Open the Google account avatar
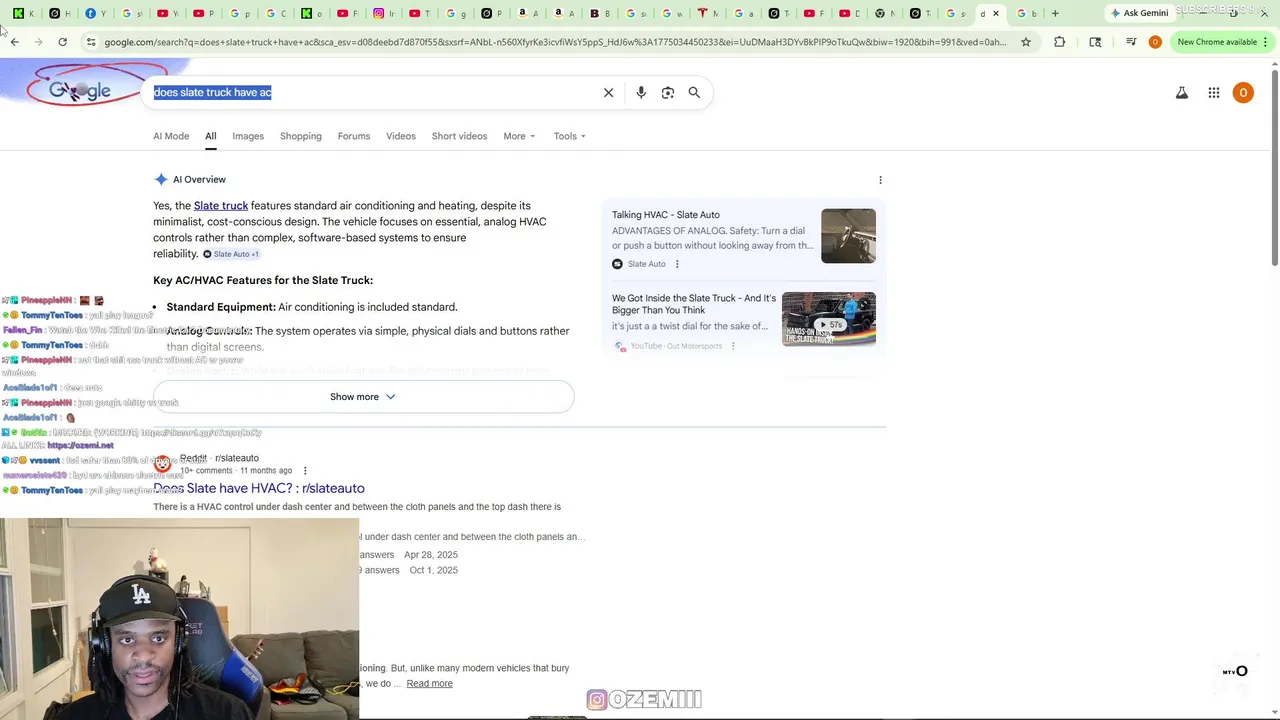Screen dimensions: 1280x720 [1243, 93]
